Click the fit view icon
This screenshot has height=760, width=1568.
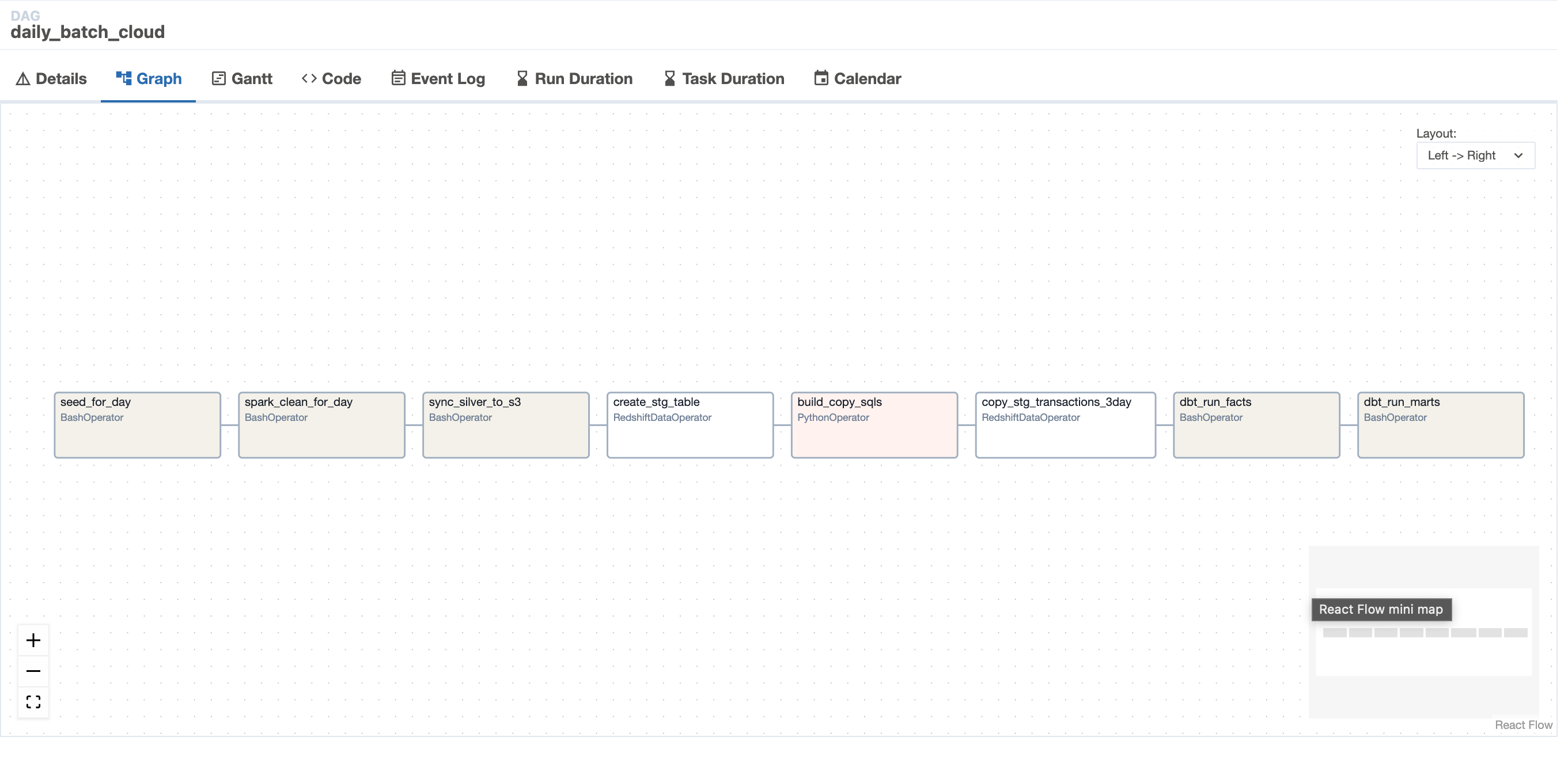(33, 702)
